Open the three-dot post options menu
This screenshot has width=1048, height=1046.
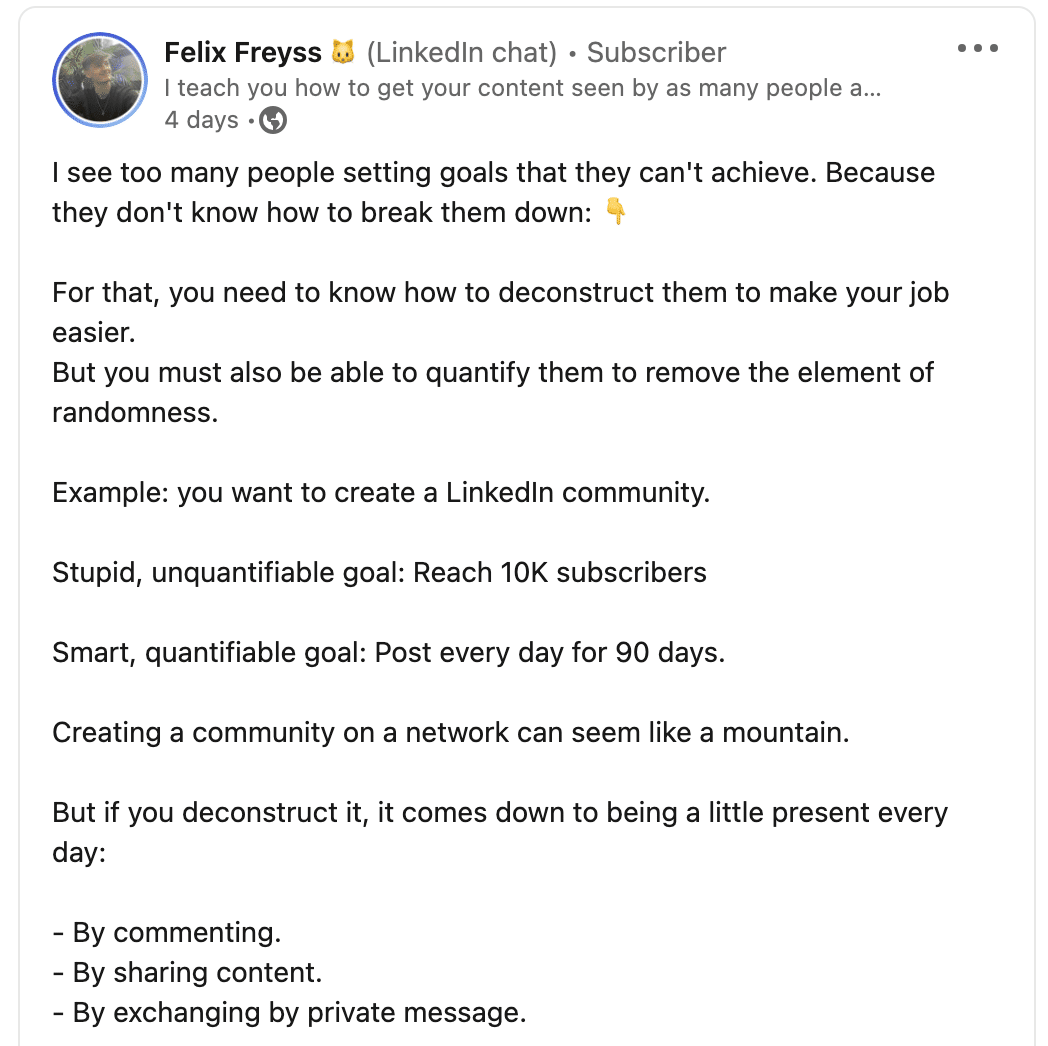pyautogui.click(x=977, y=48)
